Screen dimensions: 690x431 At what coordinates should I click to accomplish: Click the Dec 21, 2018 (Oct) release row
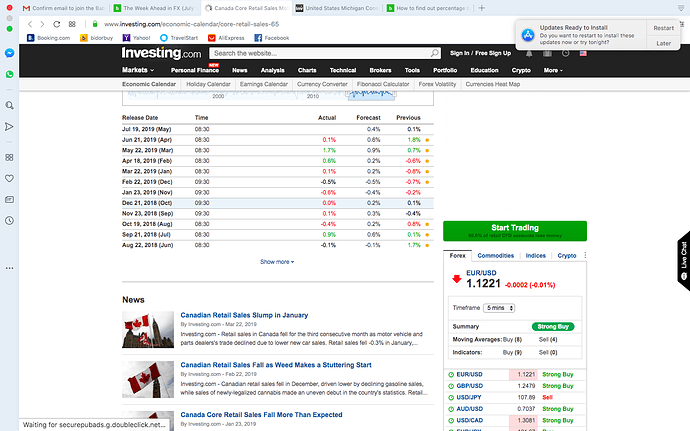point(278,203)
